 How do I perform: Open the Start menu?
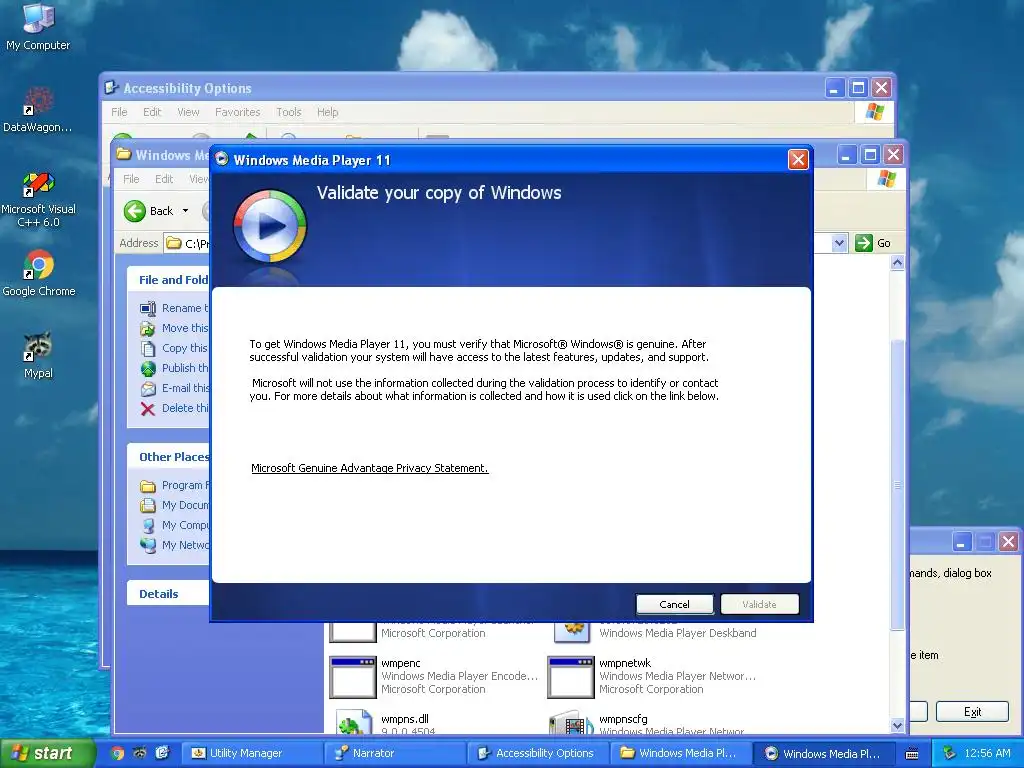(x=47, y=753)
